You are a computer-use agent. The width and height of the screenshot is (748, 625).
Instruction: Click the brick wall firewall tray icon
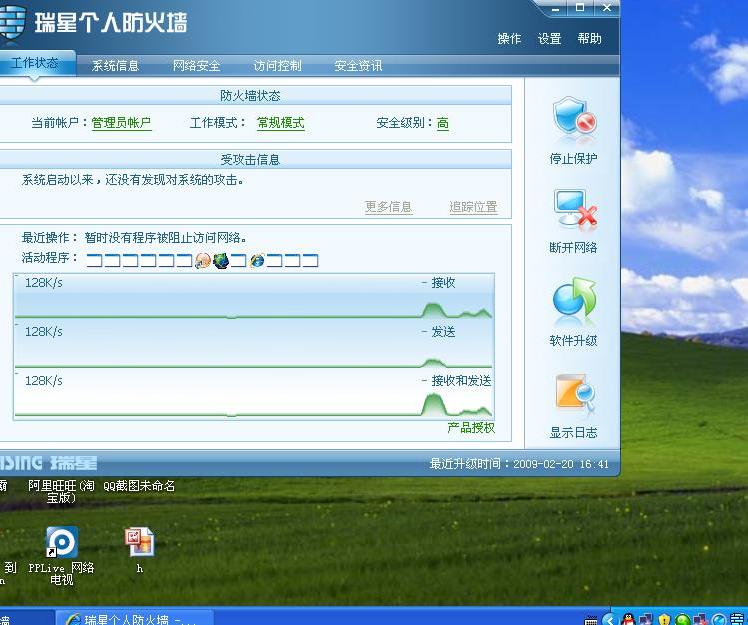(x=738, y=619)
